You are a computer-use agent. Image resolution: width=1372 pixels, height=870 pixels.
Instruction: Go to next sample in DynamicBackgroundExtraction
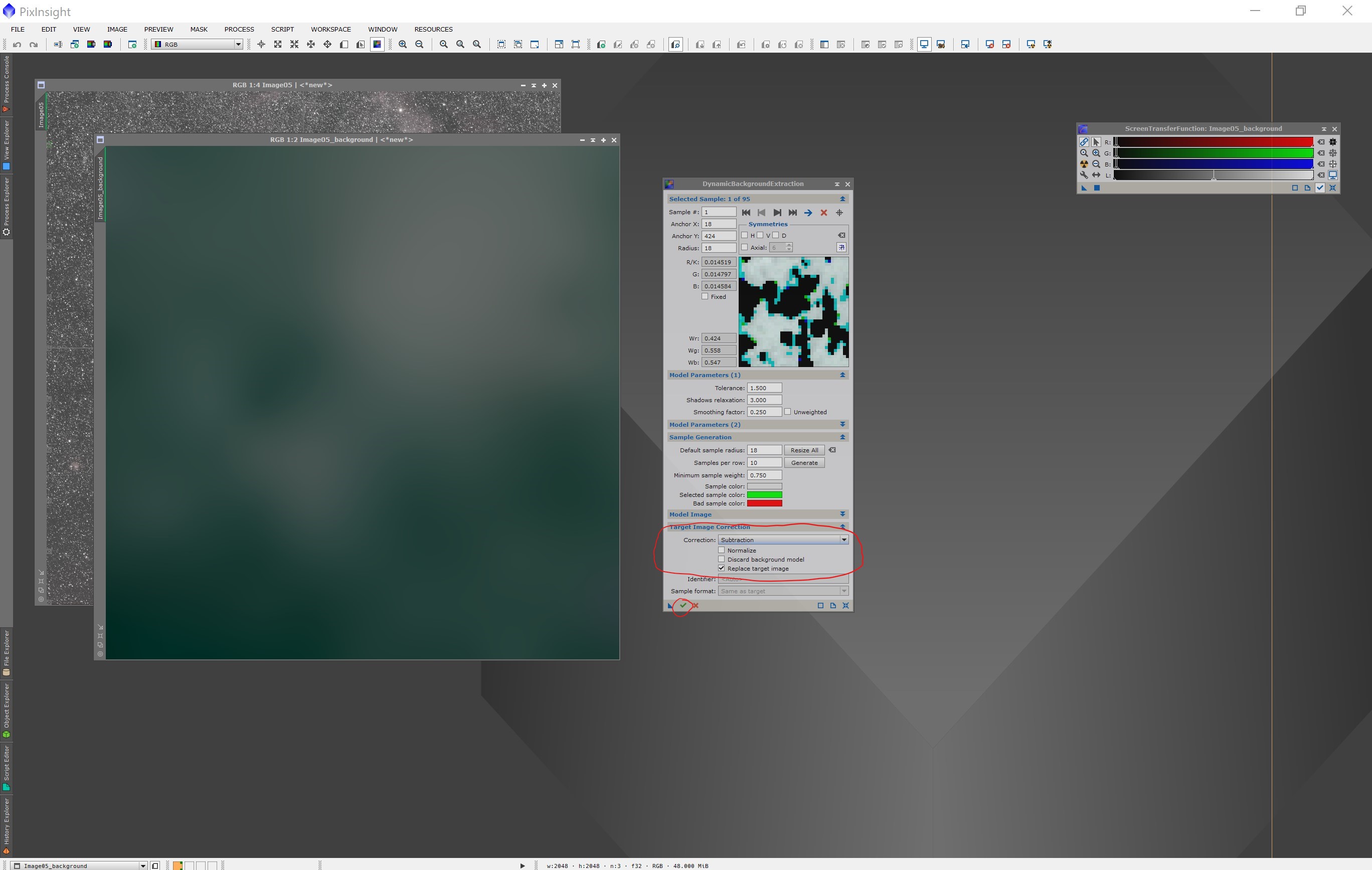coord(777,213)
